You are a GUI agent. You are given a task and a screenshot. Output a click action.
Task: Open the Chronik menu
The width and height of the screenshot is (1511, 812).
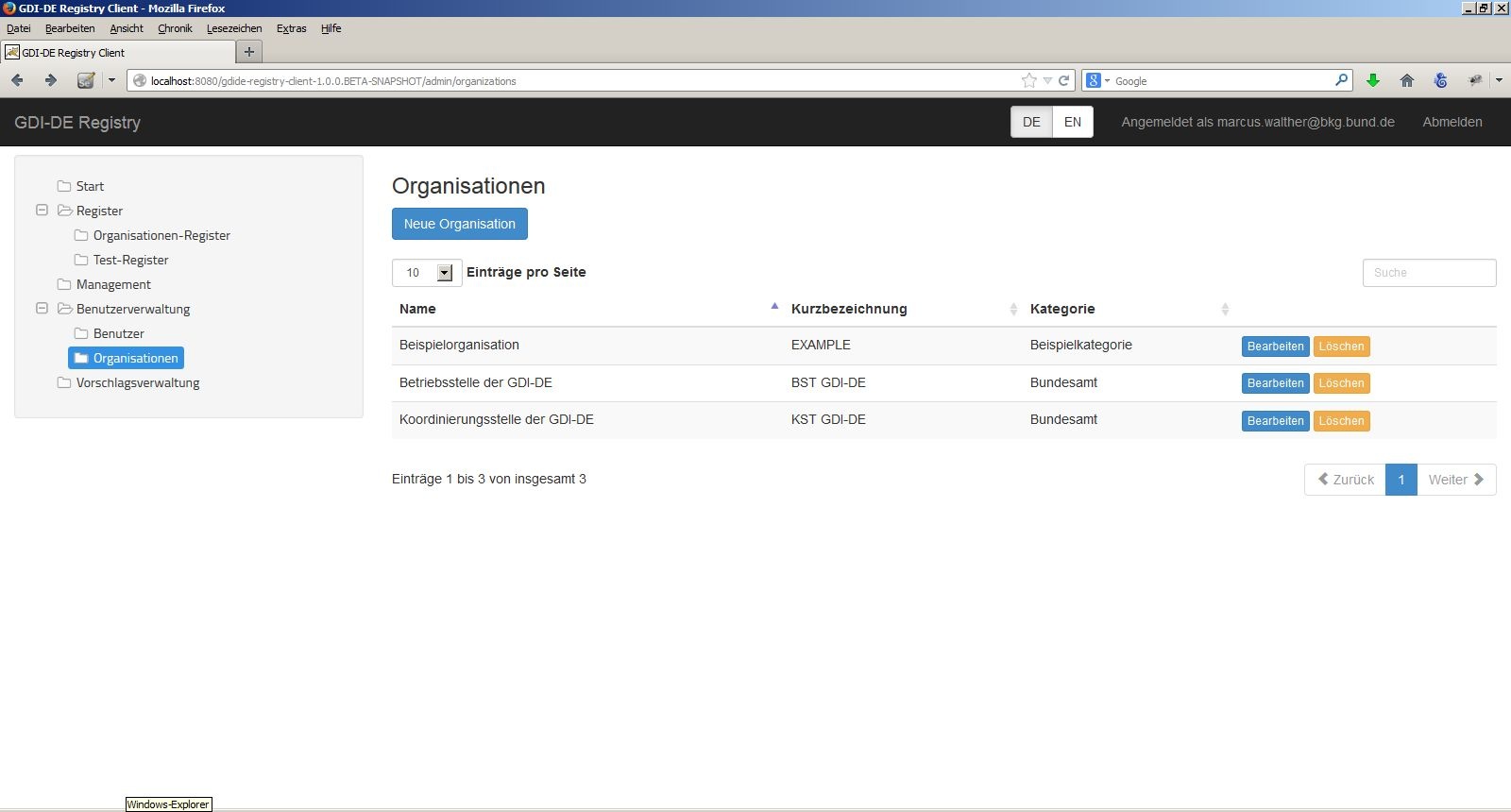[175, 28]
